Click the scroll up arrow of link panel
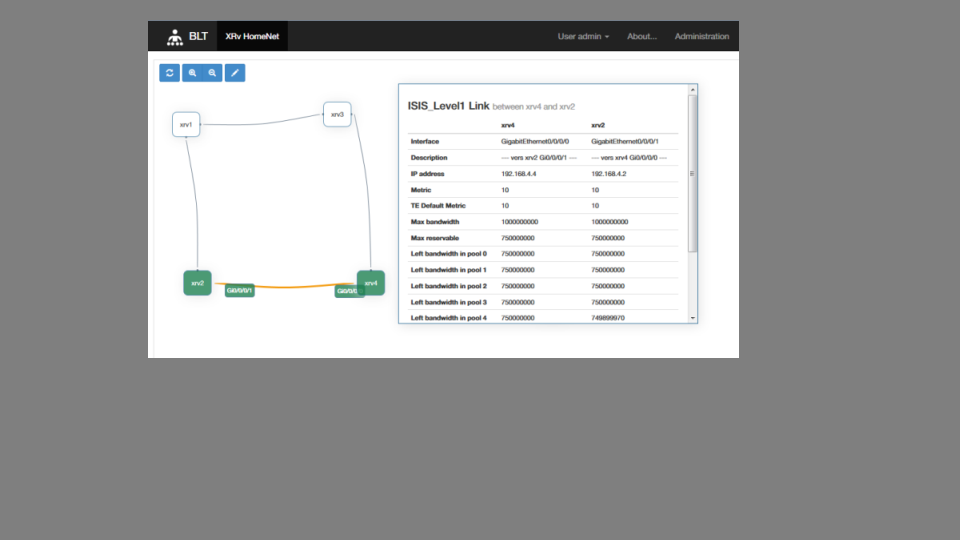960x540 pixels. point(692,90)
